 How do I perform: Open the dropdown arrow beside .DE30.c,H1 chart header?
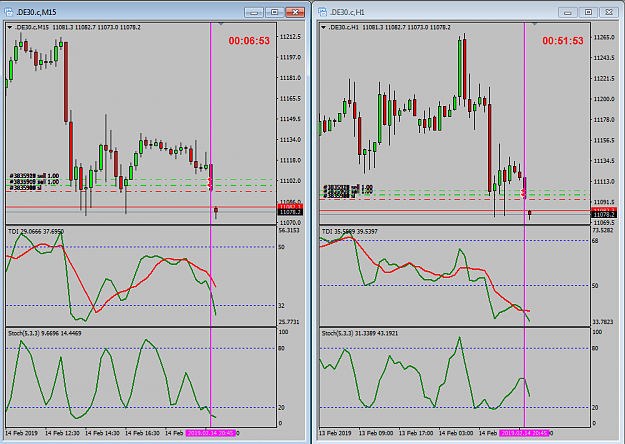(323, 28)
